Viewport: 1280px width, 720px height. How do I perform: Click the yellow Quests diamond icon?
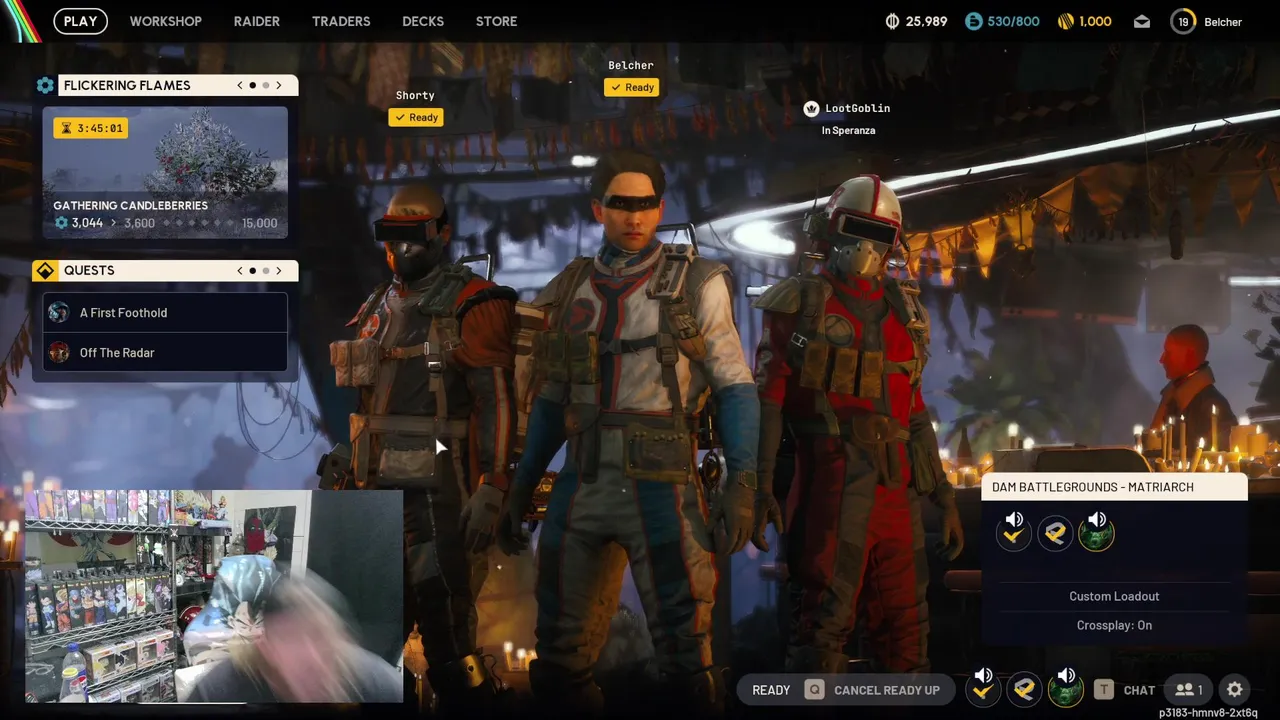click(x=45, y=271)
